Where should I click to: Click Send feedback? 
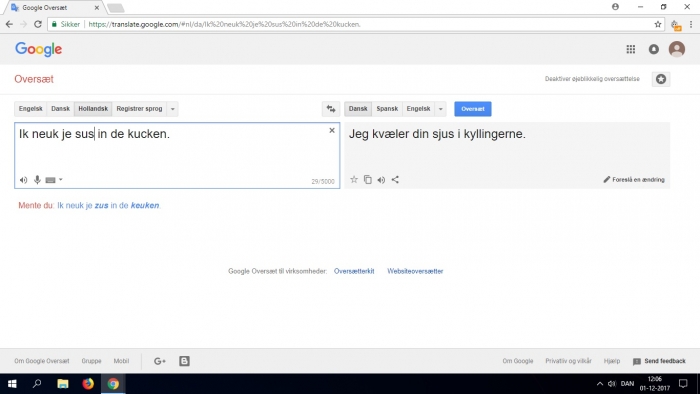pyautogui.click(x=659, y=361)
